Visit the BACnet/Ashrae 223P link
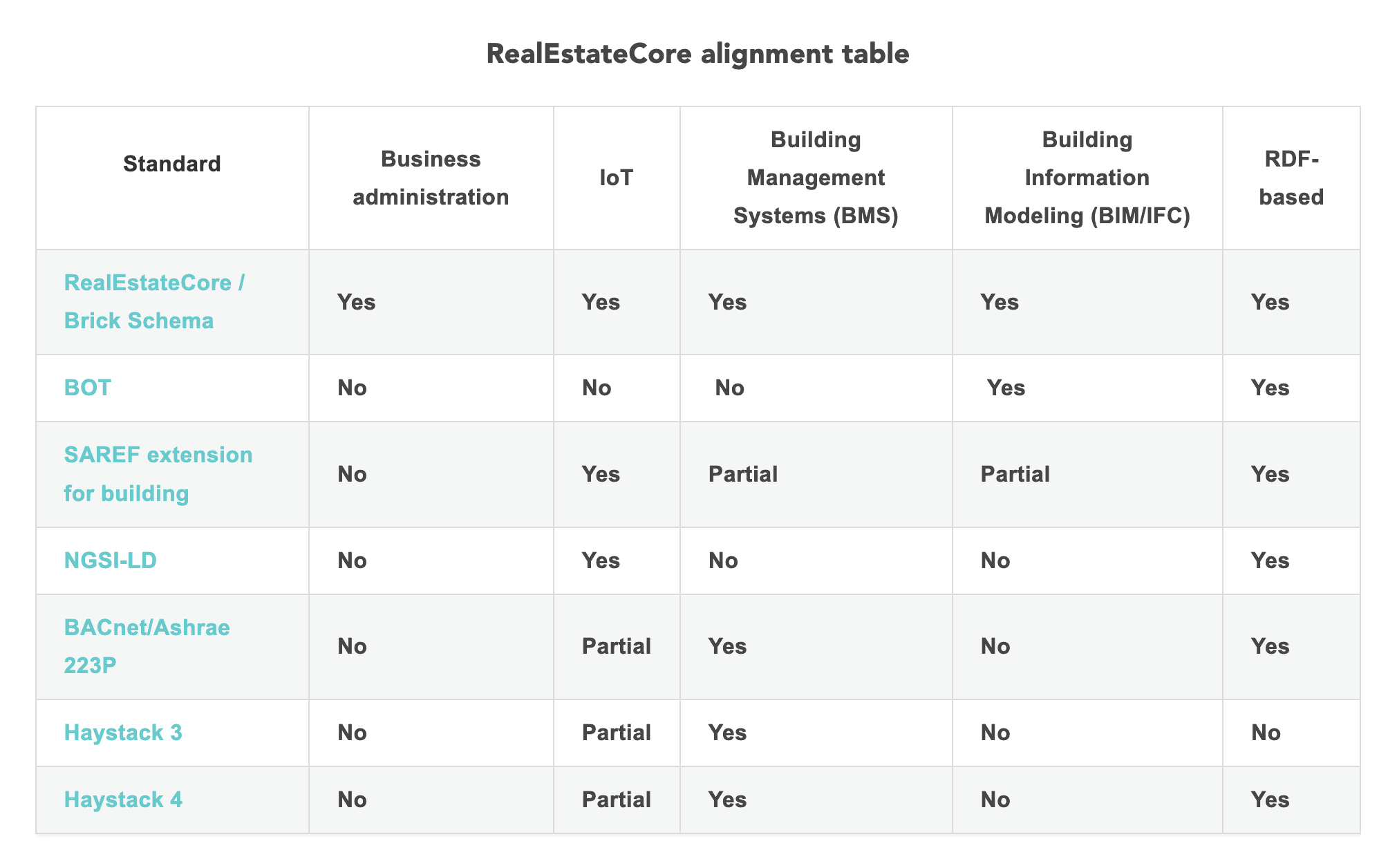This screenshot has width=1388, height=868. coord(147,646)
